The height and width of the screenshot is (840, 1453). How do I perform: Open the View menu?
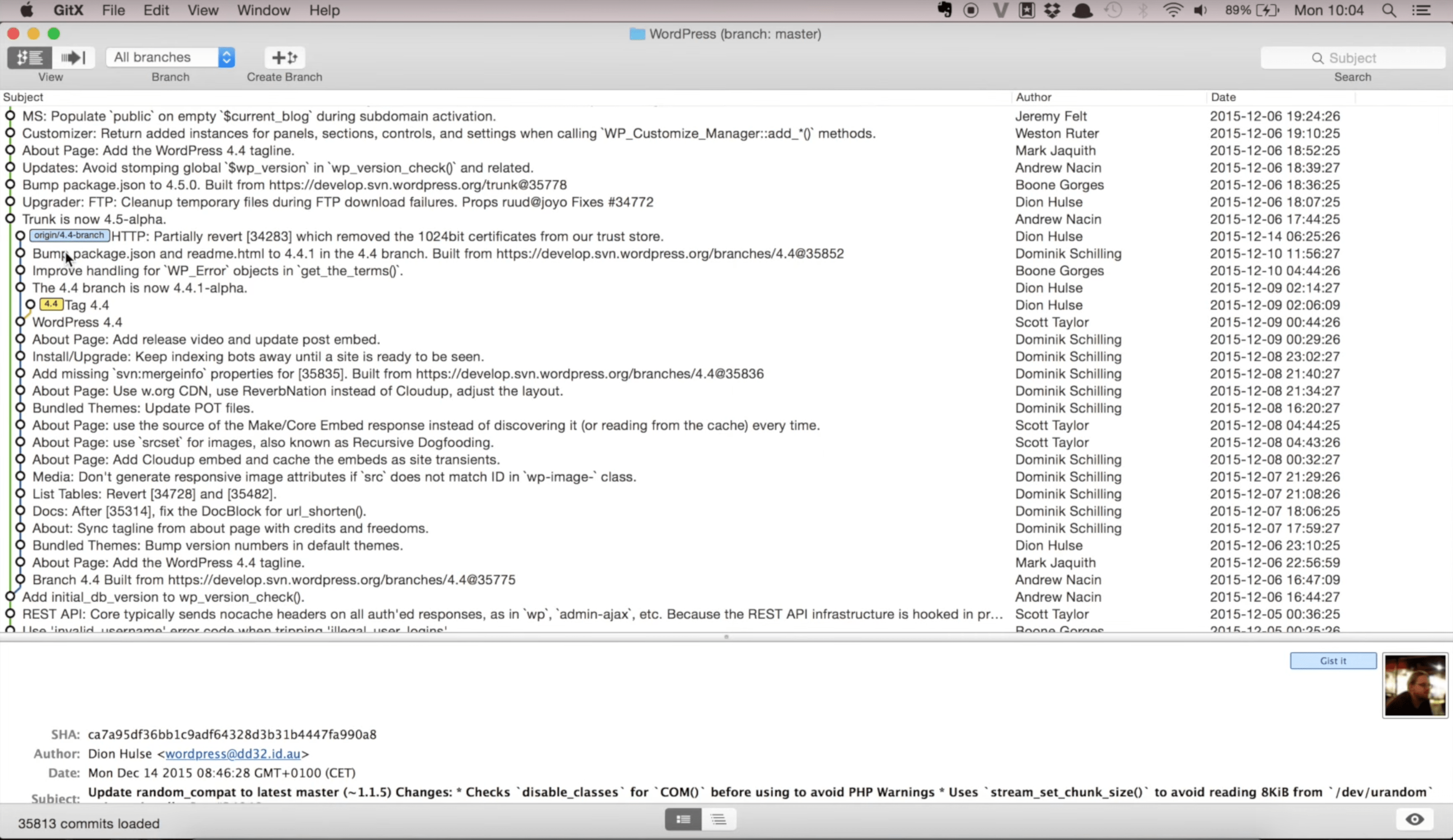(x=203, y=11)
